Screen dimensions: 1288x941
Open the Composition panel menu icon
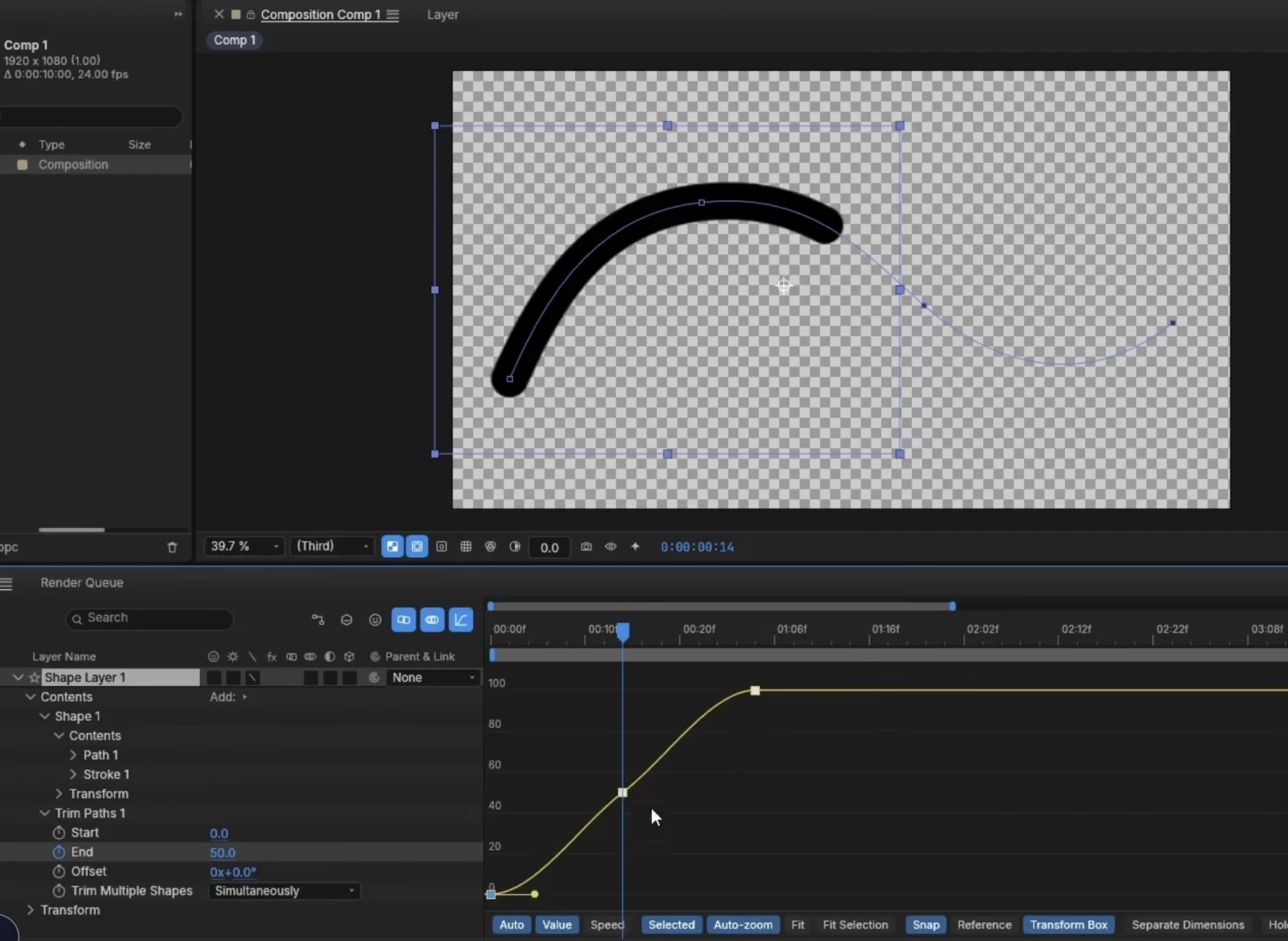392,15
